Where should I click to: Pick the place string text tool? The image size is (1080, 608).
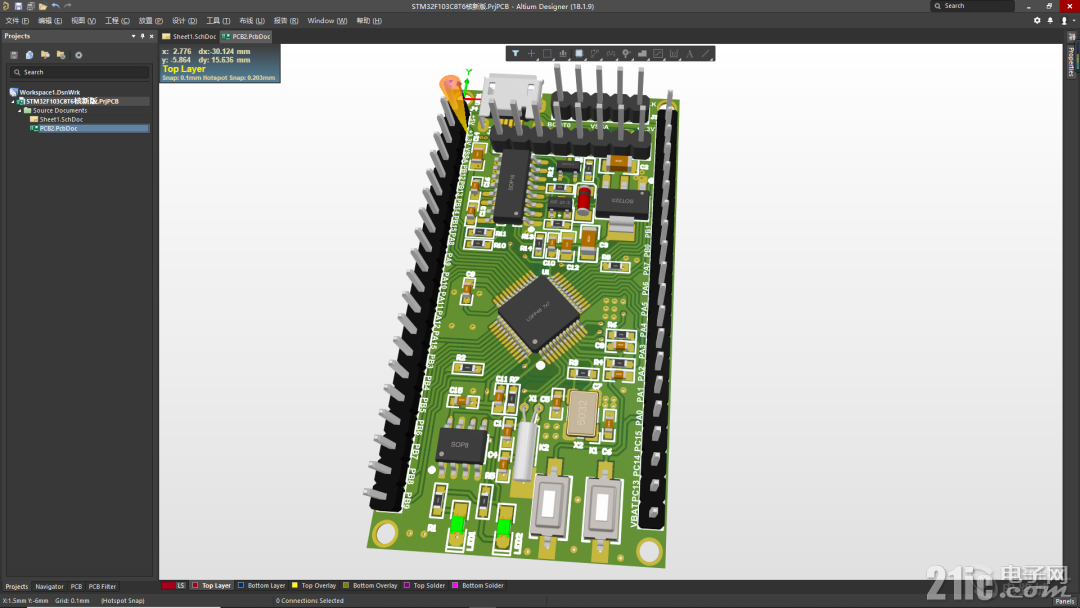(x=689, y=53)
